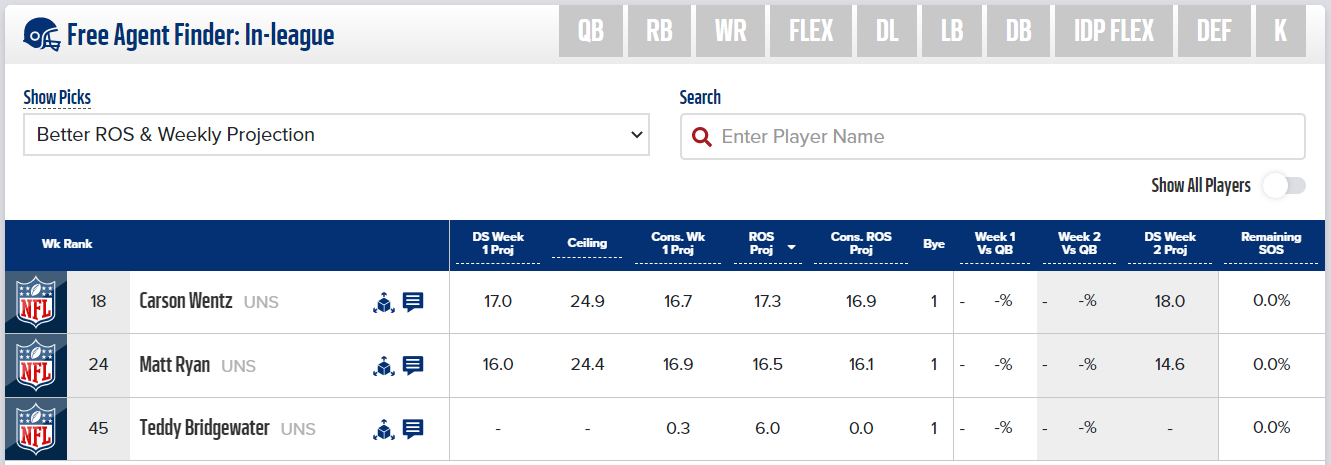Click Teddy Bridgewater Cons. Wk 1 Proj 0.3
Image resolution: width=1331 pixels, height=465 pixels.
click(678, 429)
